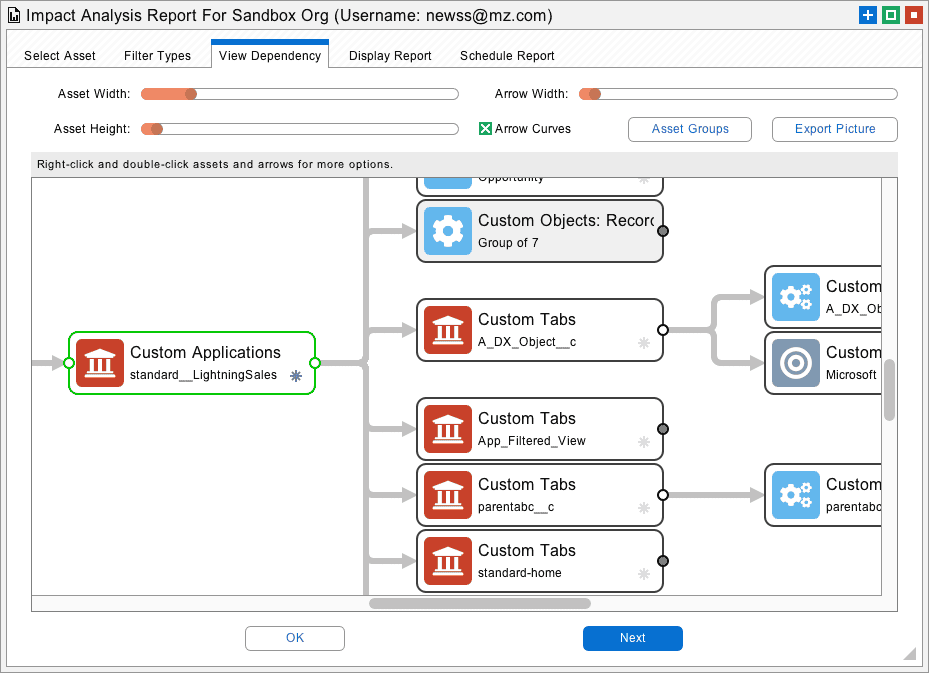Click the OK button
Viewport: 929px width, 673px height.
295,638
